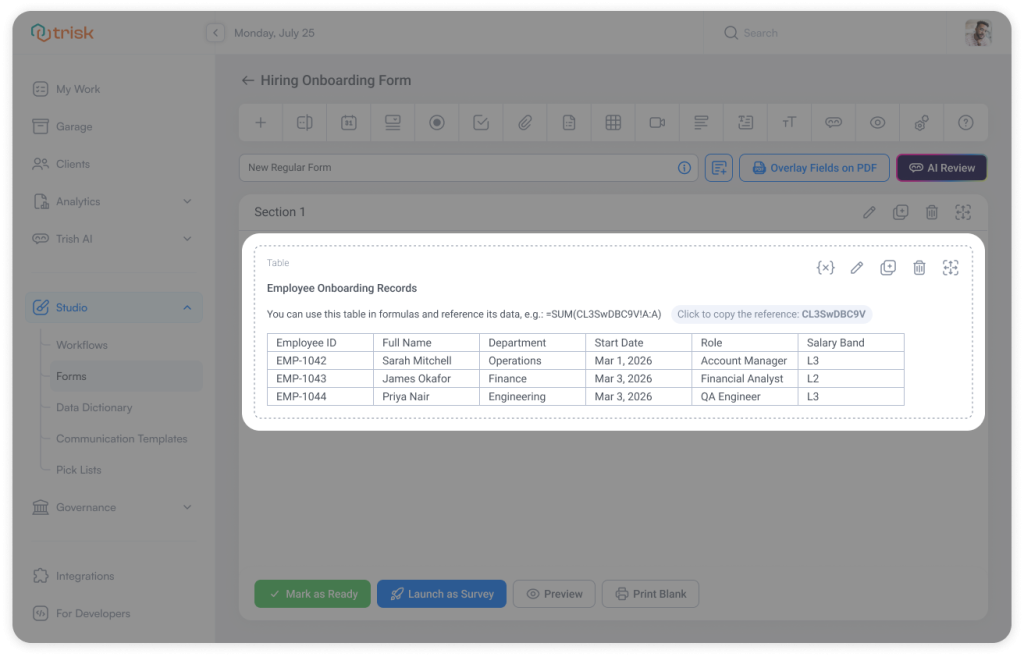Toggle the eye preview icon in the toolbar
Viewport: 1024px width, 657px height.
point(876,122)
